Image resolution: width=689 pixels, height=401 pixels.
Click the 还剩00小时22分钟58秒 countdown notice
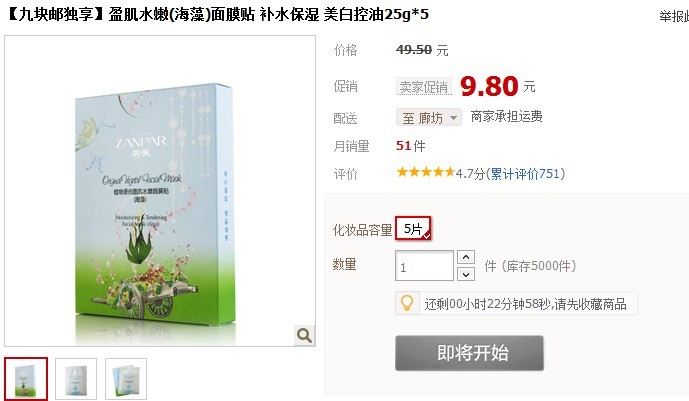pyautogui.click(x=525, y=304)
